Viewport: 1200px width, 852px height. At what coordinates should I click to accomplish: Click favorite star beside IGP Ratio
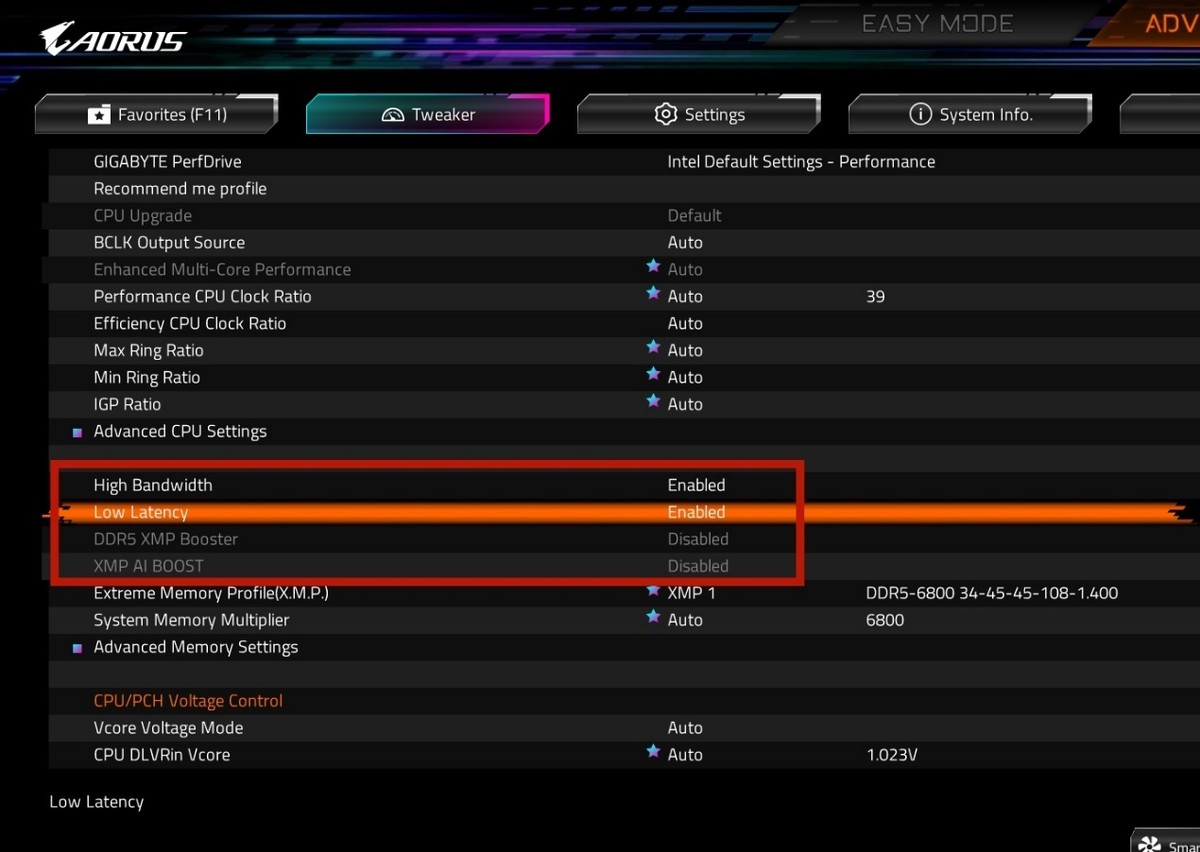[653, 402]
